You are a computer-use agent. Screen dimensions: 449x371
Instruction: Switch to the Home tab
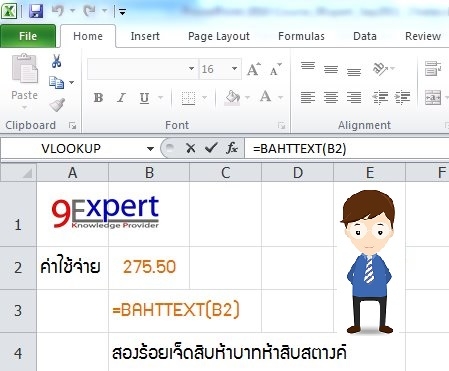pos(88,36)
